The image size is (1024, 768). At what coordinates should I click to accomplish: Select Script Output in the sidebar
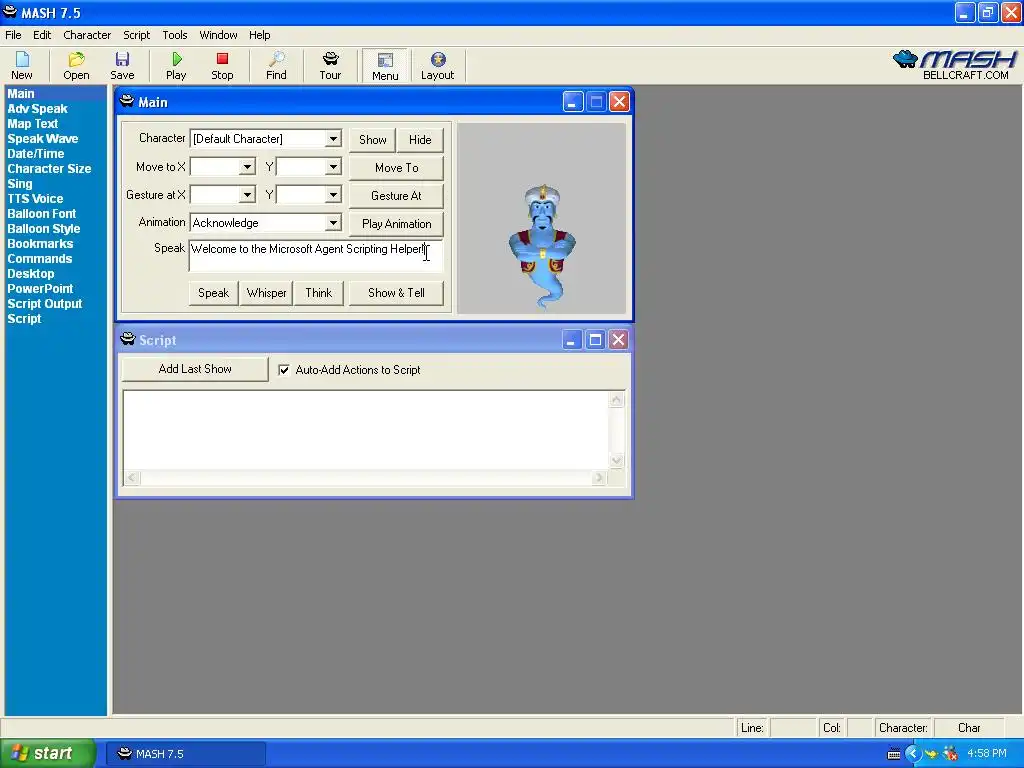tap(44, 304)
